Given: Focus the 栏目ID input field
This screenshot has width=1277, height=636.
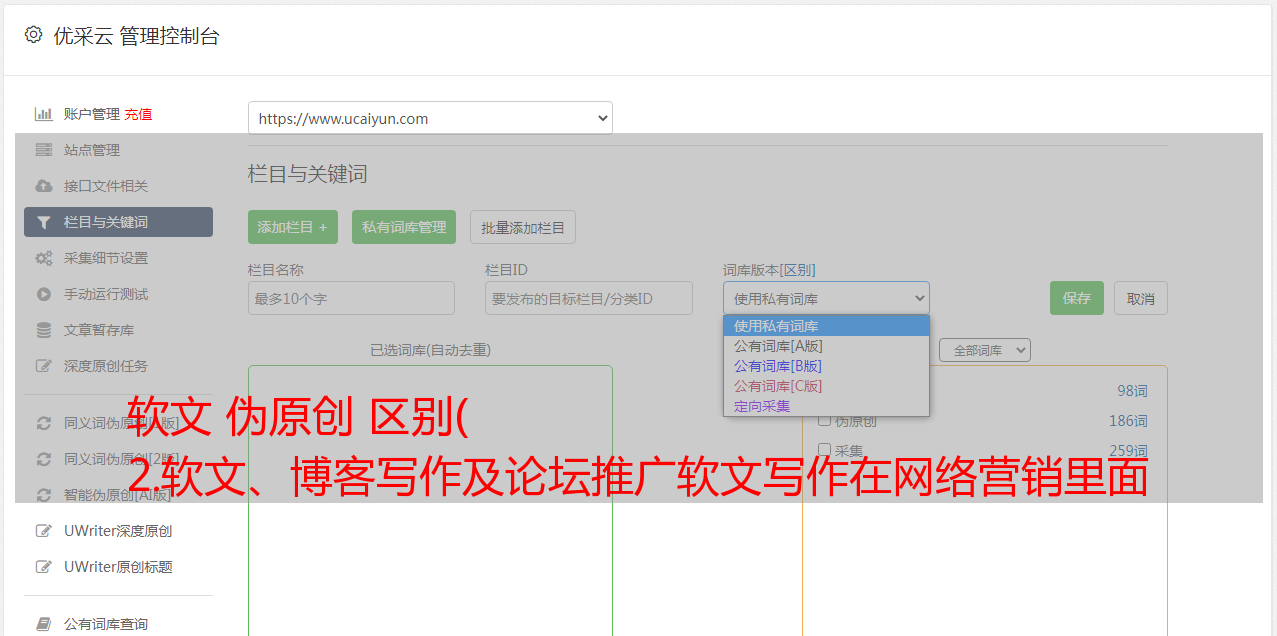Looking at the screenshot, I should [589, 298].
